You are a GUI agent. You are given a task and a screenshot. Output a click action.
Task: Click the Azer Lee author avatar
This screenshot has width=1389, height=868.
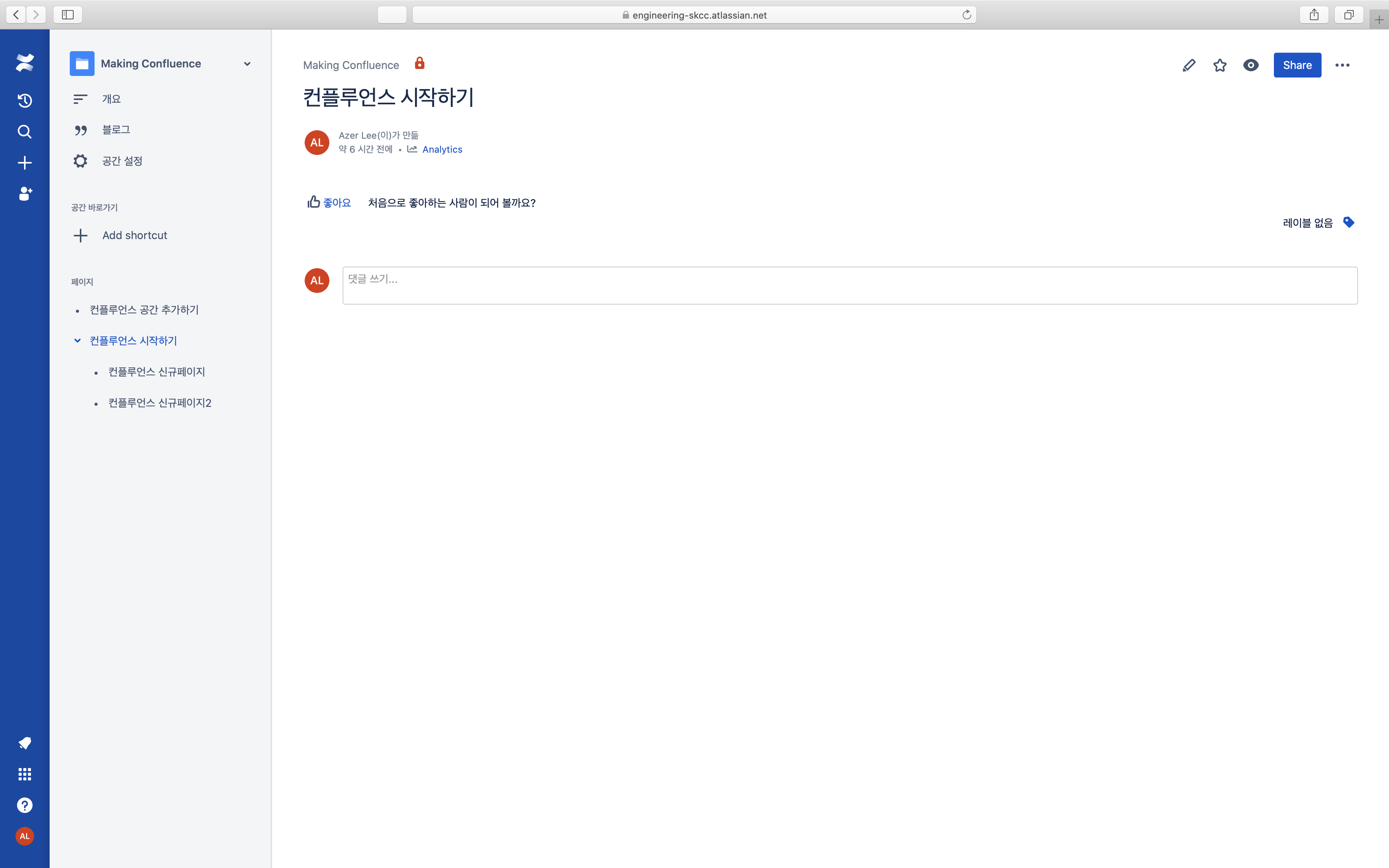[317, 142]
